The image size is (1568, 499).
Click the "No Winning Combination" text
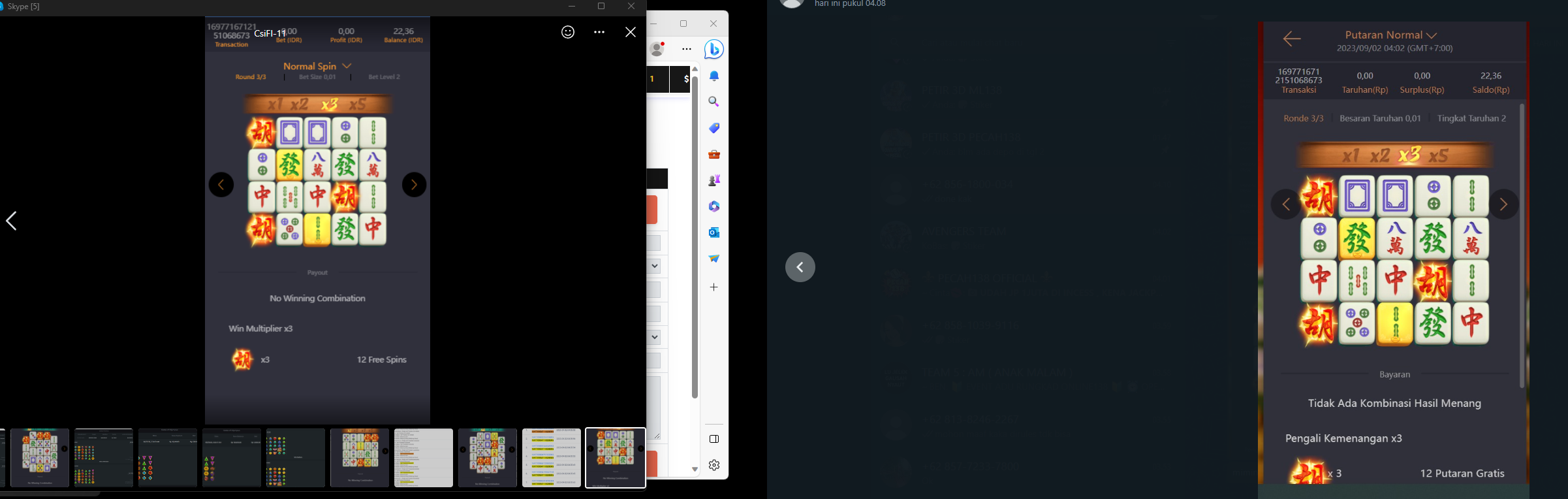point(317,298)
